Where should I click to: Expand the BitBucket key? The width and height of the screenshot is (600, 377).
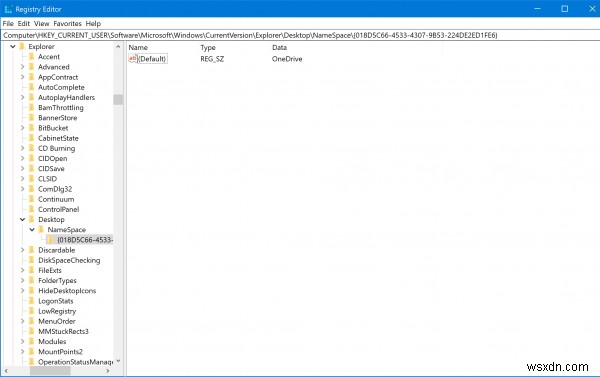(x=22, y=128)
